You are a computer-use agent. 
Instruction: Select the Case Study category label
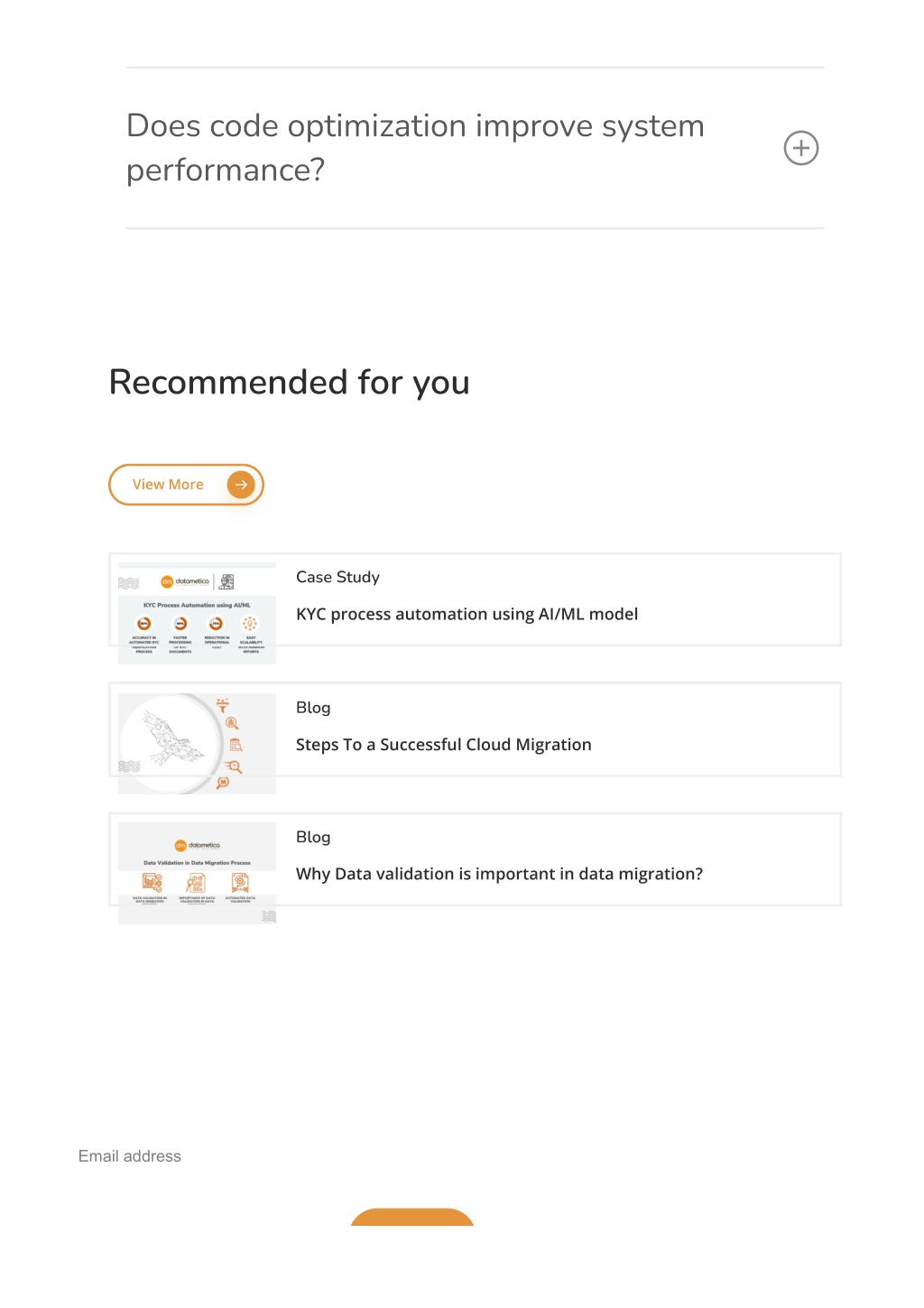[337, 578]
